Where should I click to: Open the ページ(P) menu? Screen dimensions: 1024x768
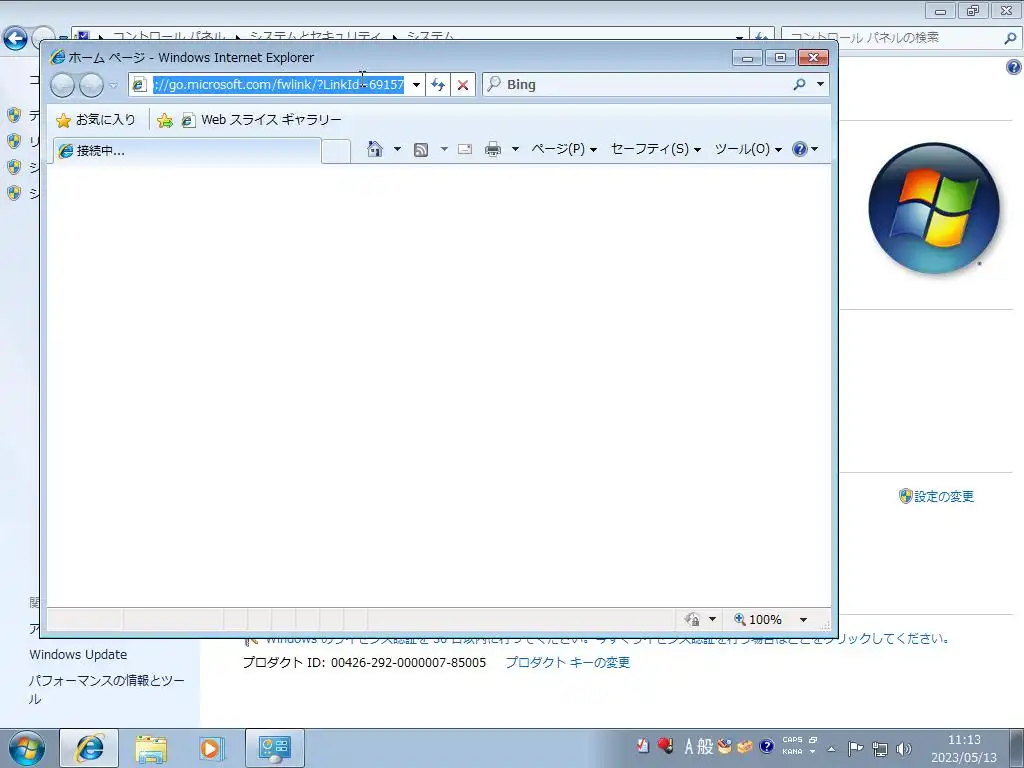564,149
